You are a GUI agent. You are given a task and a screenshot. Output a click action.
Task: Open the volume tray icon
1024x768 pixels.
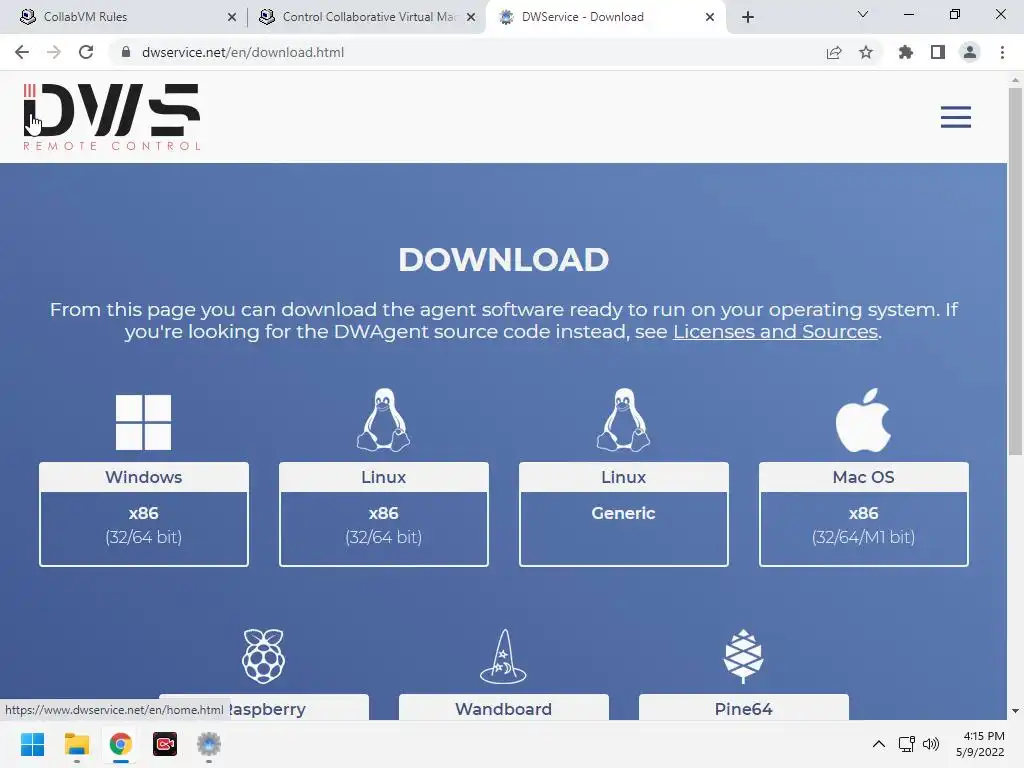[931, 744]
